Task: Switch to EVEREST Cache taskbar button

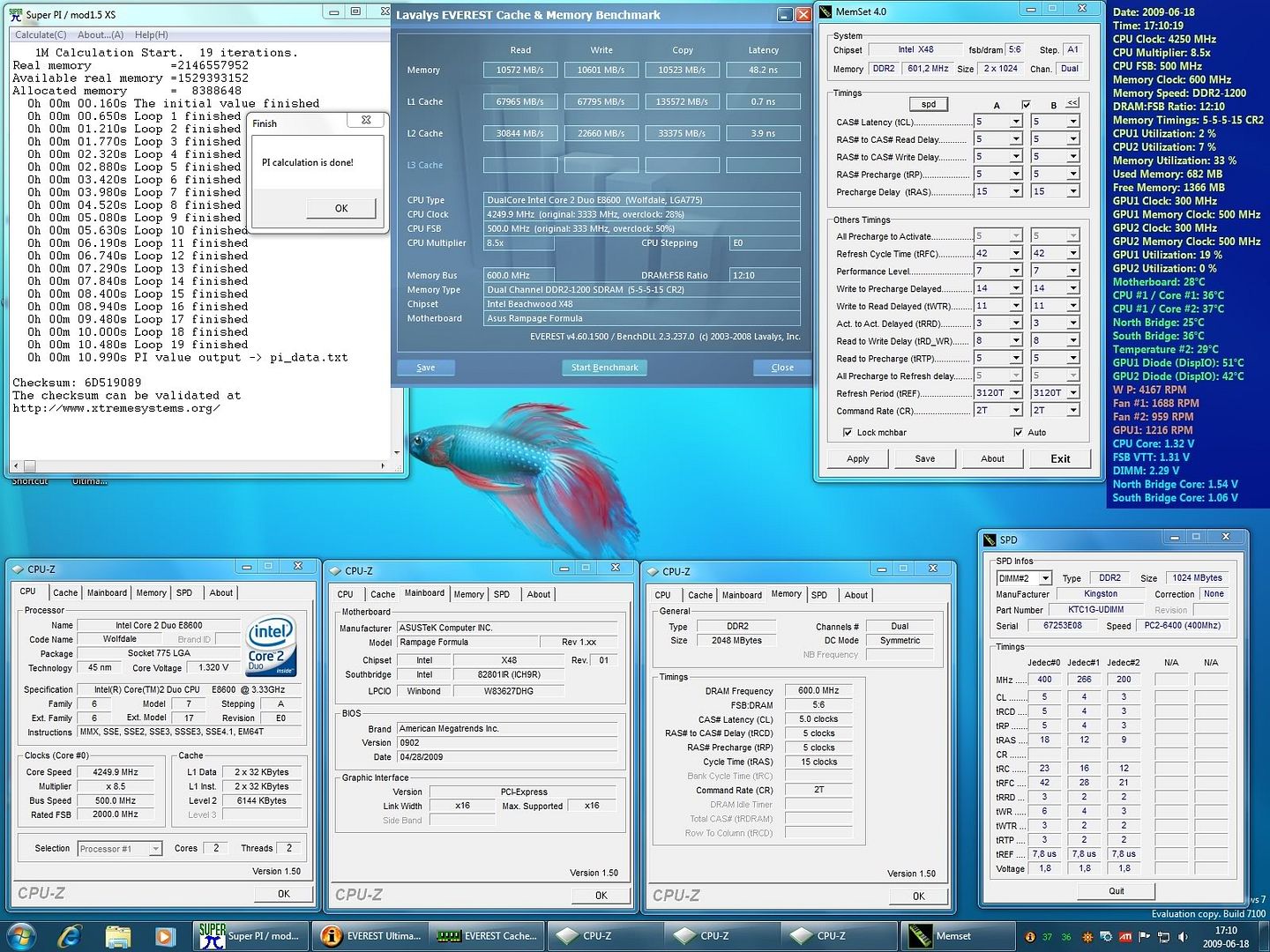Action: coord(488,936)
